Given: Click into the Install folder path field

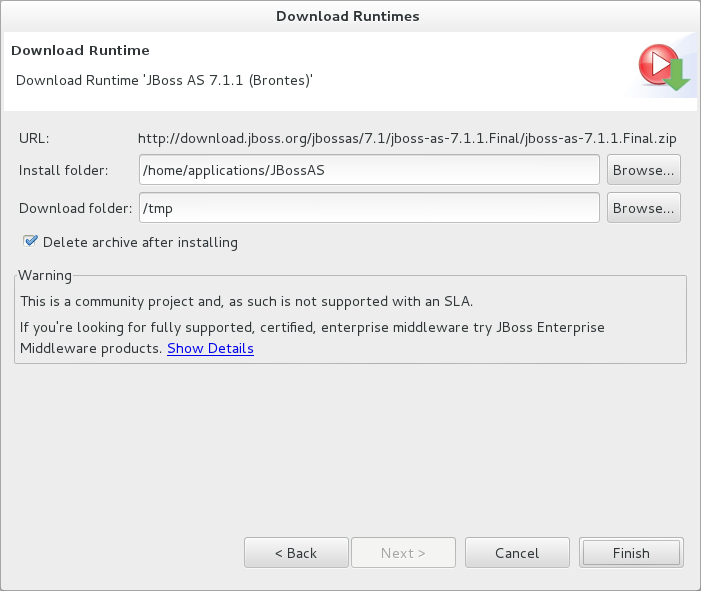Looking at the screenshot, I should click(x=369, y=170).
